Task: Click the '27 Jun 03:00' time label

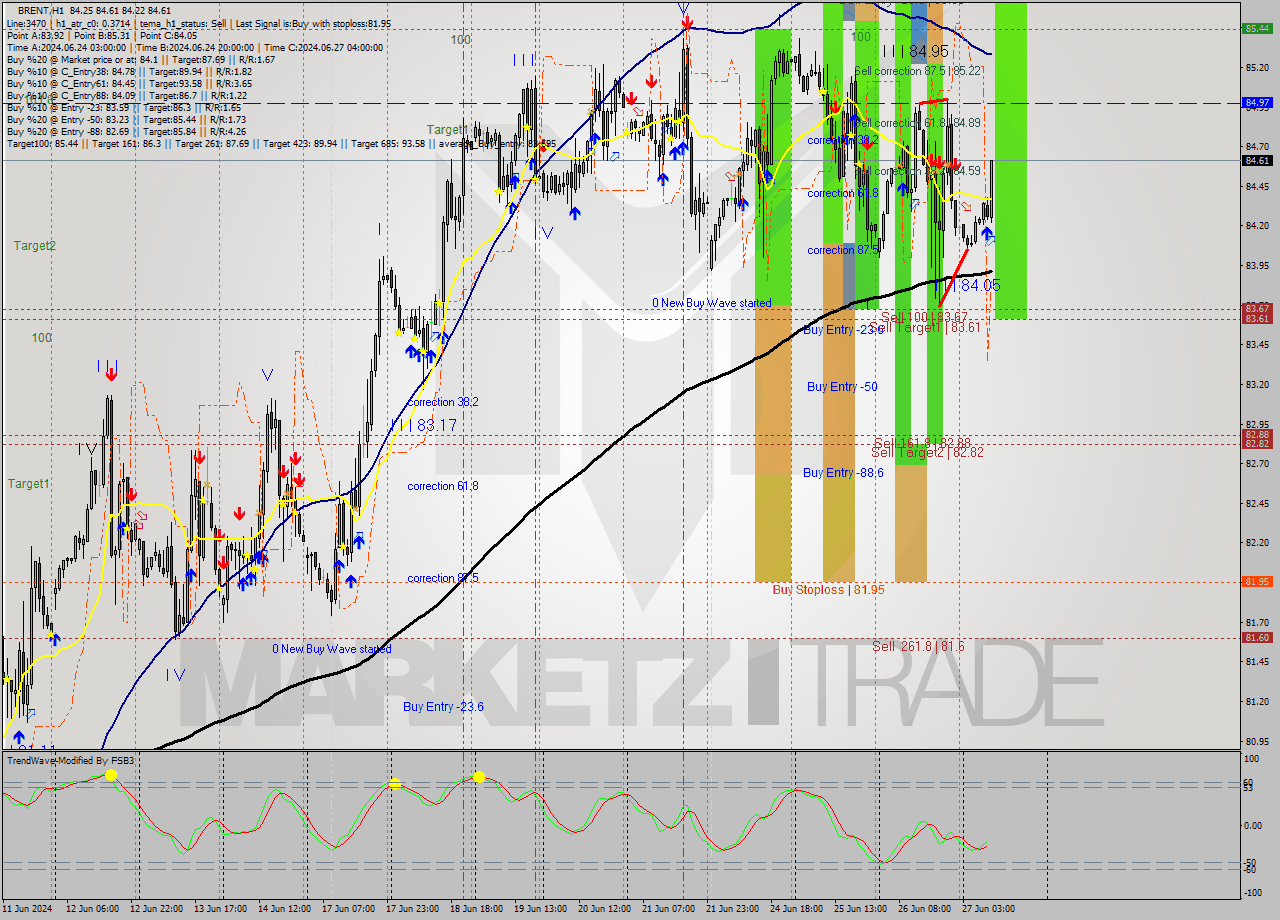Action: pyautogui.click(x=988, y=908)
